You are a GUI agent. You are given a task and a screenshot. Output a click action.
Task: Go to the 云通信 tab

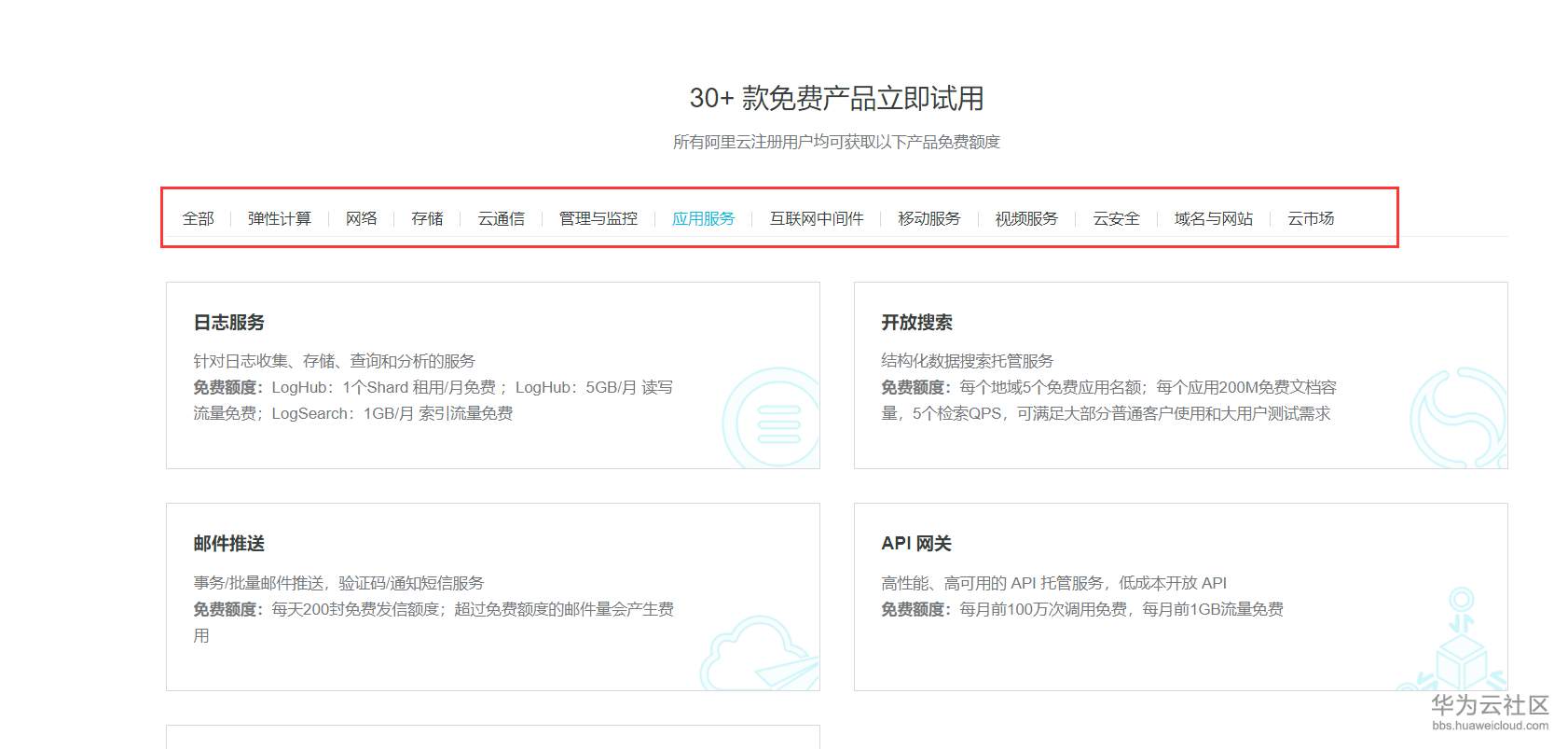[x=502, y=218]
